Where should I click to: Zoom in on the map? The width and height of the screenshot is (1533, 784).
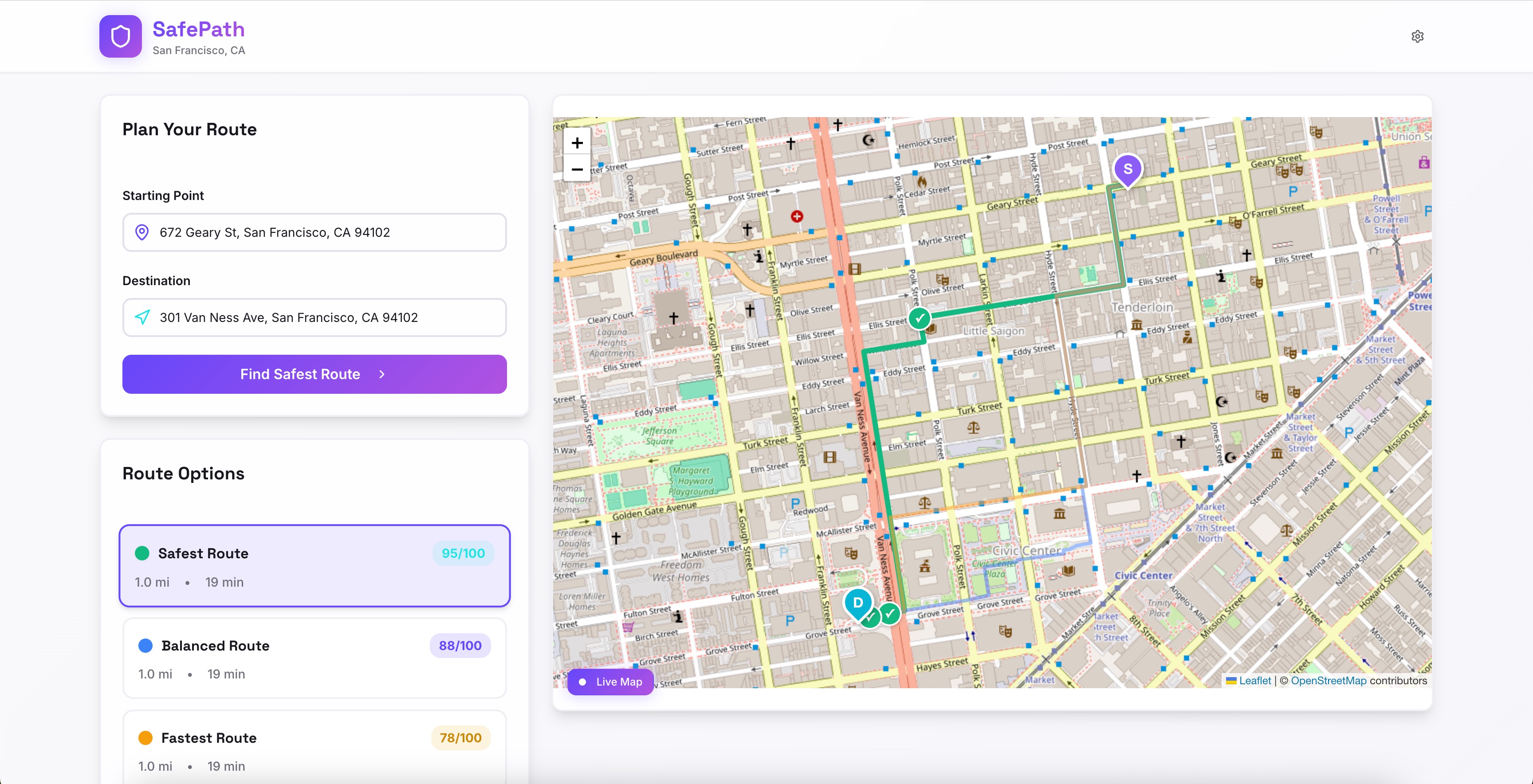[577, 143]
